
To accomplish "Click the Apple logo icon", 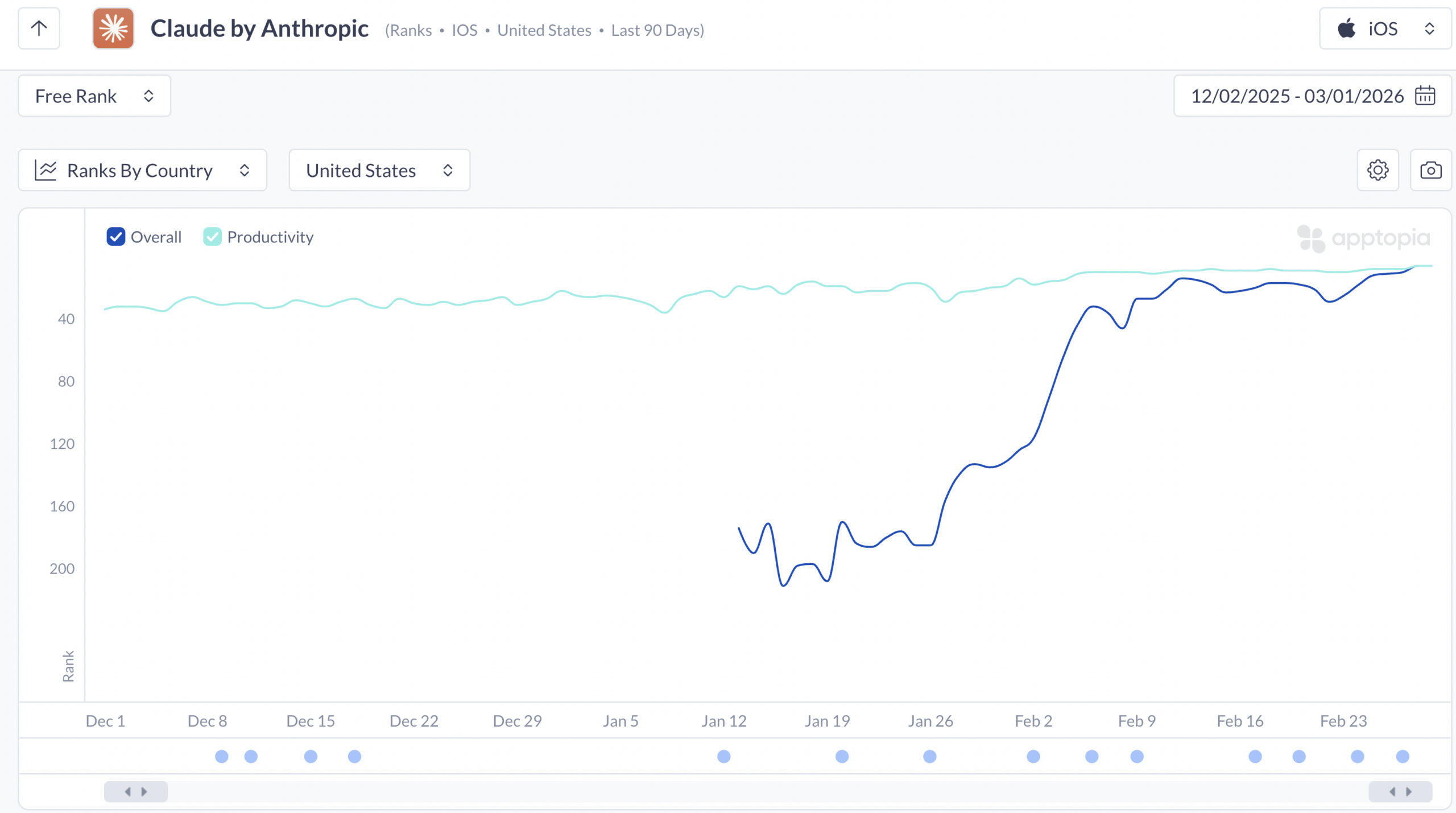I will [x=1346, y=28].
